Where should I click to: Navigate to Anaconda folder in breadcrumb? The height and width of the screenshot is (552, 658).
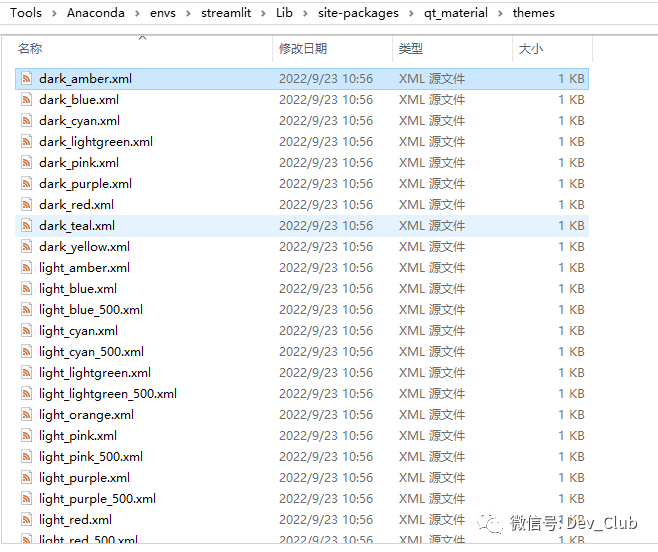click(x=96, y=13)
